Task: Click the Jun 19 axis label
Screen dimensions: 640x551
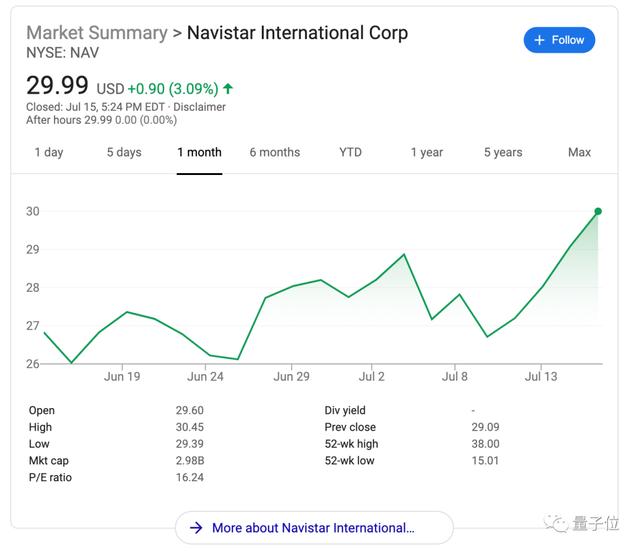Action: (x=122, y=376)
